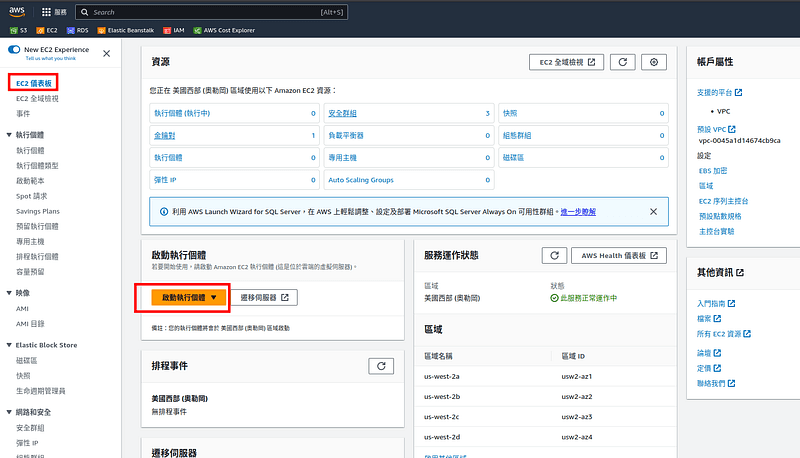Open the IAM shortcut in favorites bar
Screen dimensions: 800x458
[174, 30]
